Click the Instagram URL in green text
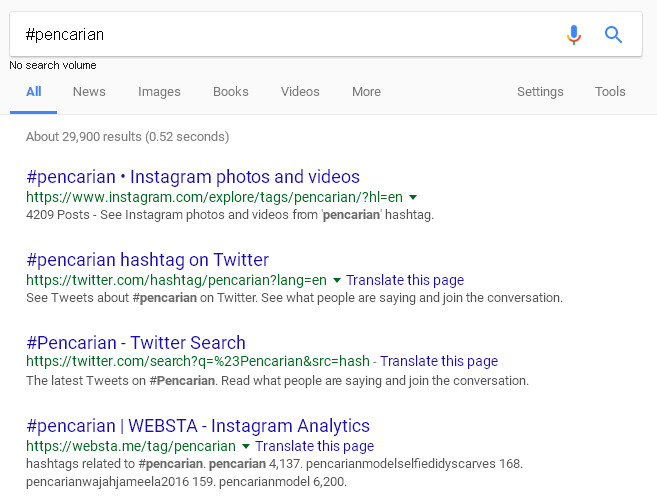Screen dimensions: 657x501 (214, 197)
